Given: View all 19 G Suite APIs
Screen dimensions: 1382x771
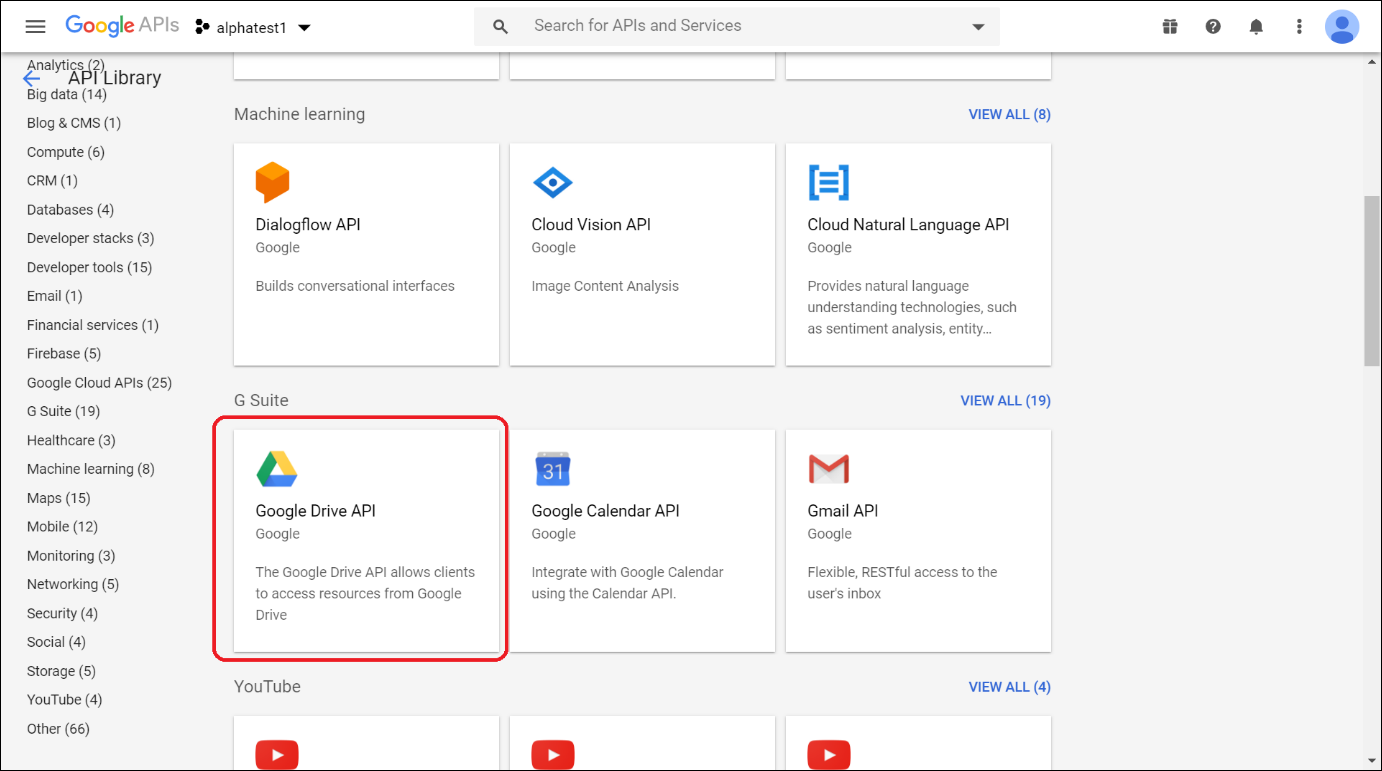Looking at the screenshot, I should (x=1005, y=401).
